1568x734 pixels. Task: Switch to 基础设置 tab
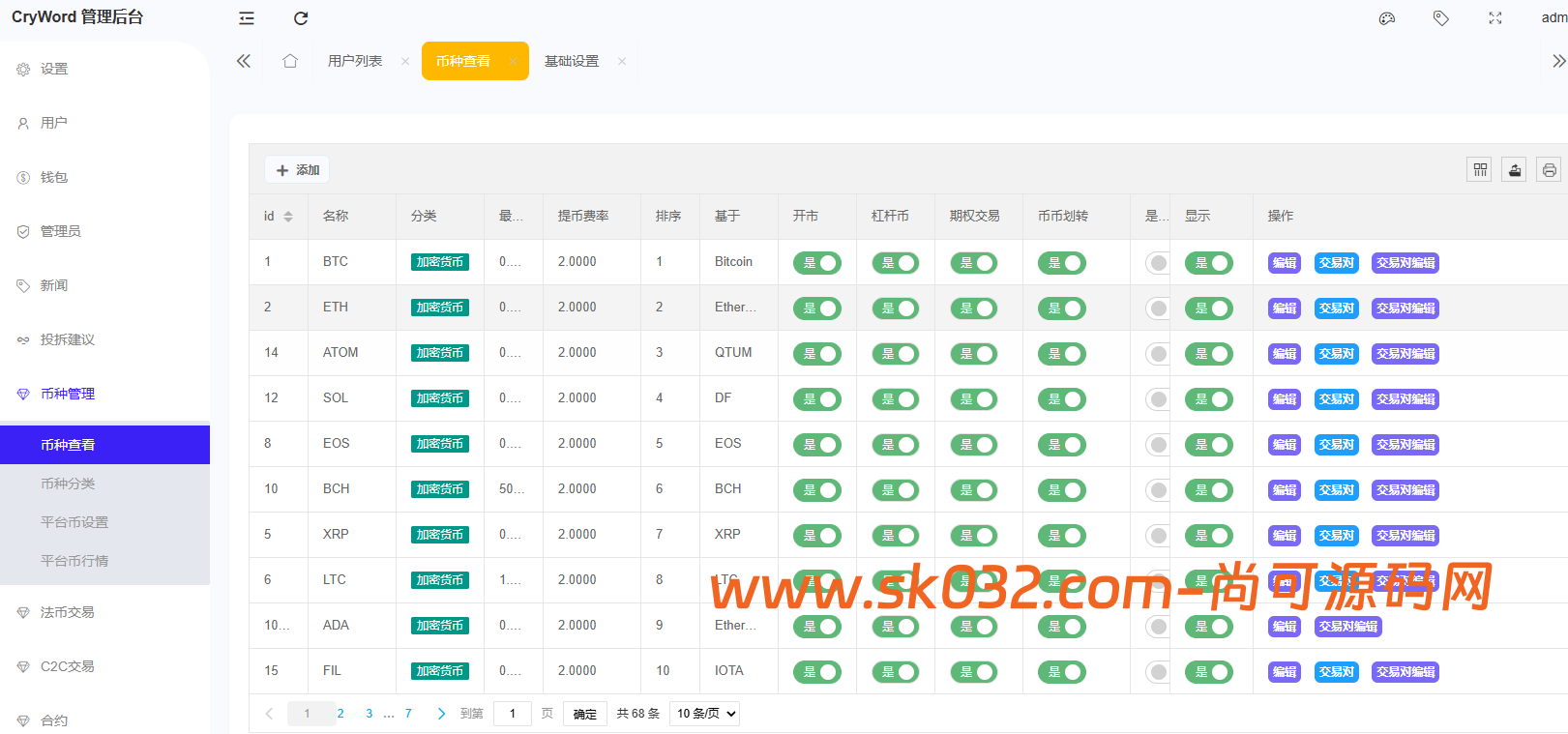(572, 61)
